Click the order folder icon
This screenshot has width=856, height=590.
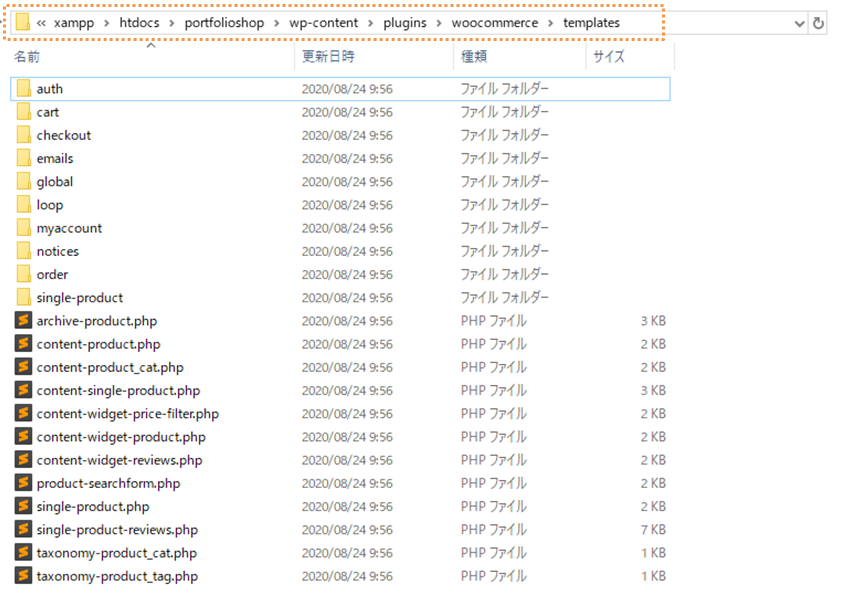pos(23,274)
